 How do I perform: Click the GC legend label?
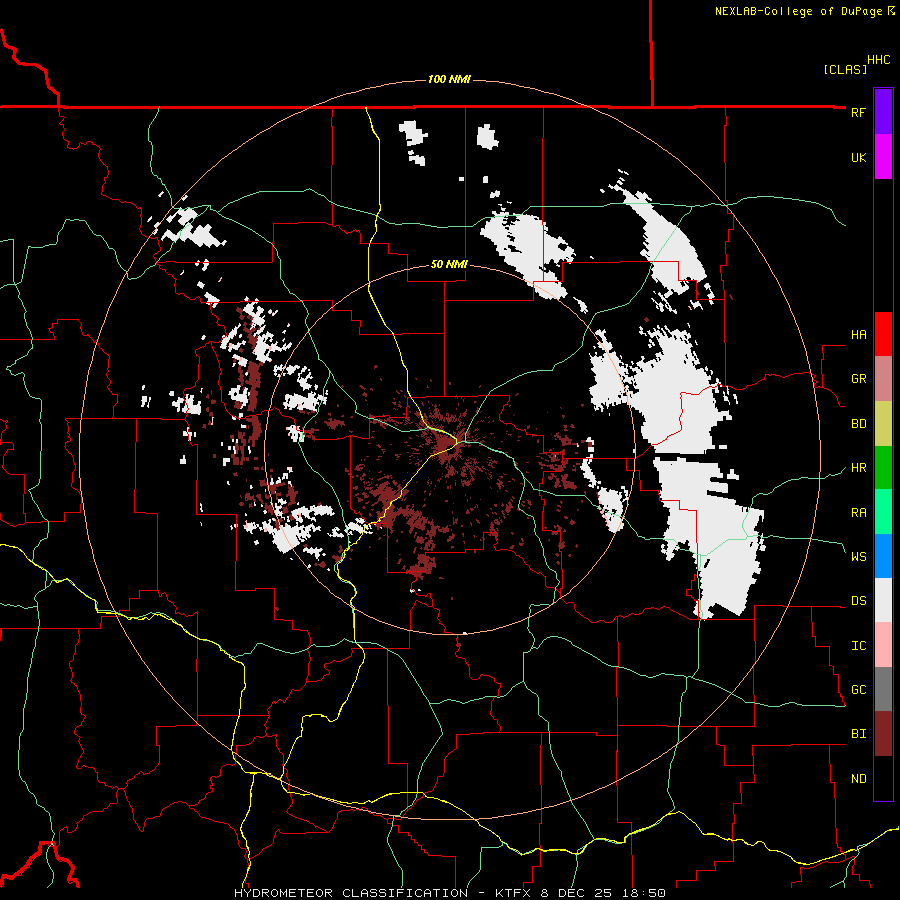(x=858, y=690)
